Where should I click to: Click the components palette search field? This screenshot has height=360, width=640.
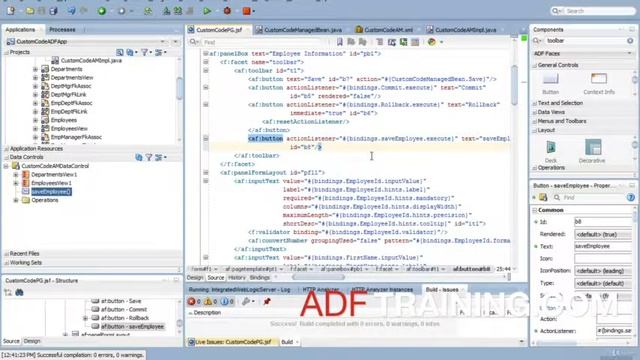[586, 41]
